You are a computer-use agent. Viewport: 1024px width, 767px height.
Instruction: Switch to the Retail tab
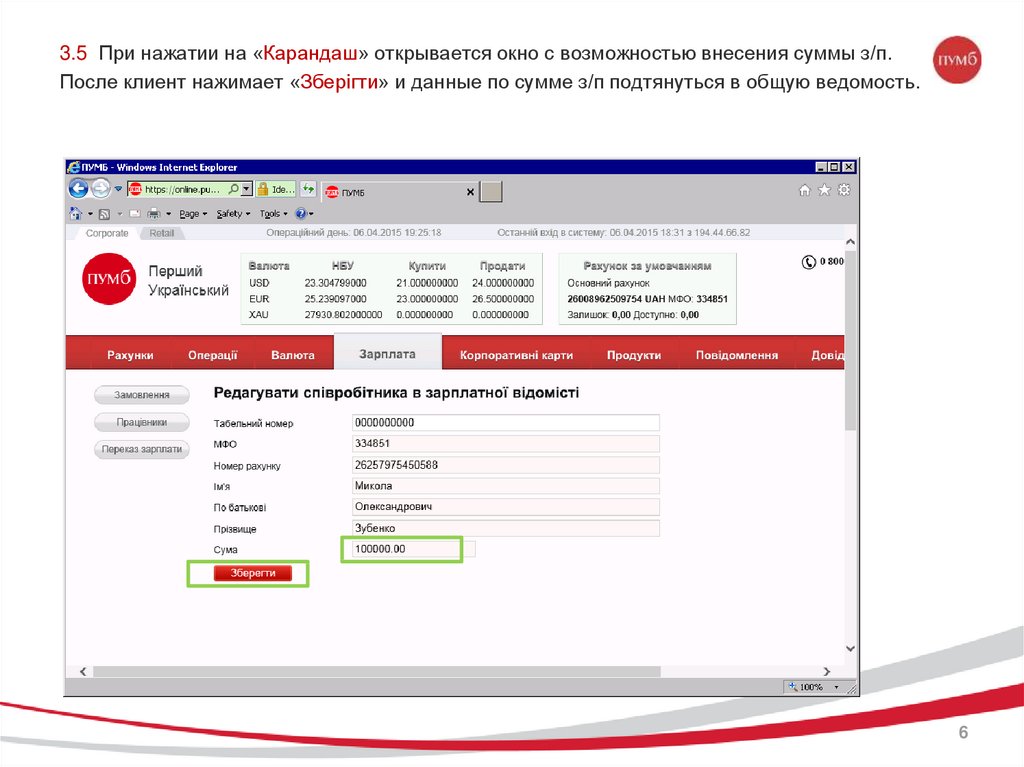(161, 233)
